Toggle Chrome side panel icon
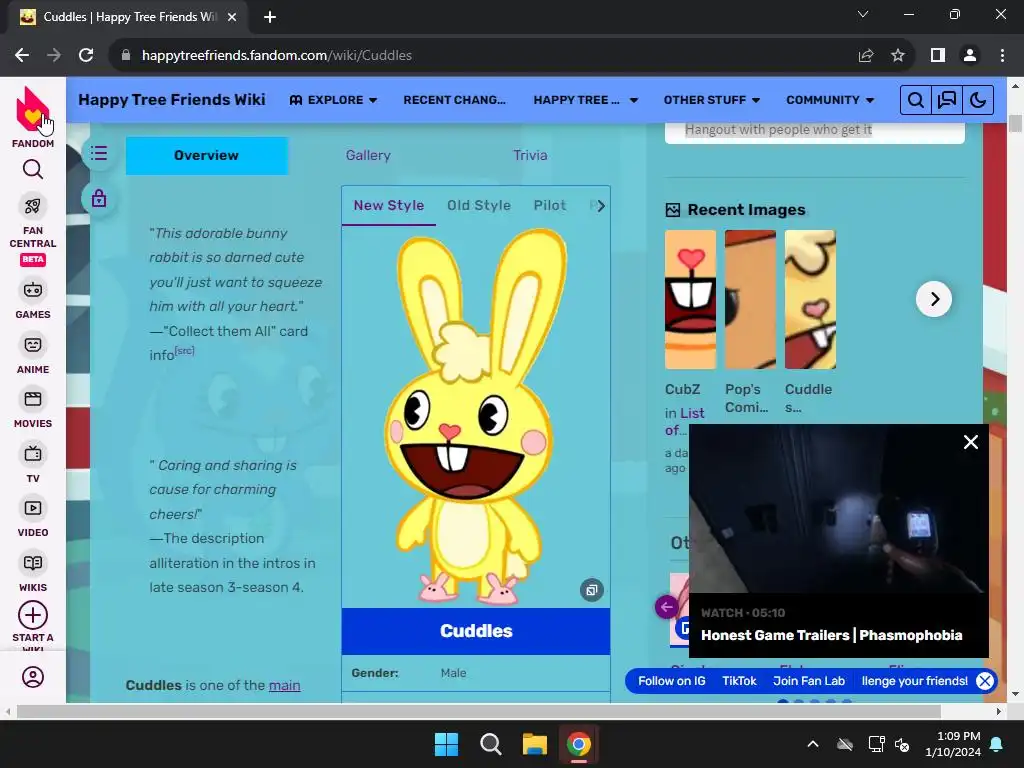 tap(938, 56)
